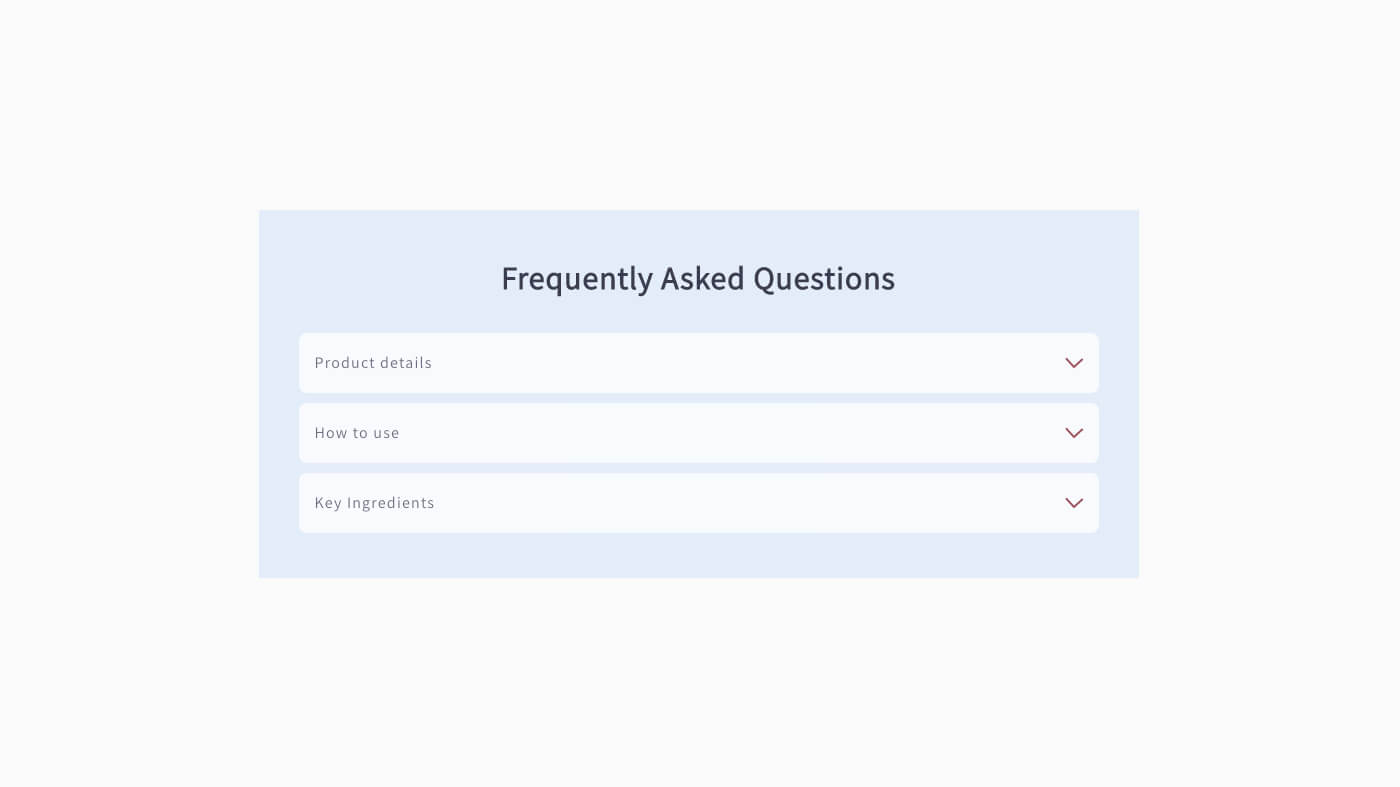This screenshot has height=787, width=1400.
Task: Select the Key Ingredients disclosure triangle
Action: click(x=1074, y=503)
